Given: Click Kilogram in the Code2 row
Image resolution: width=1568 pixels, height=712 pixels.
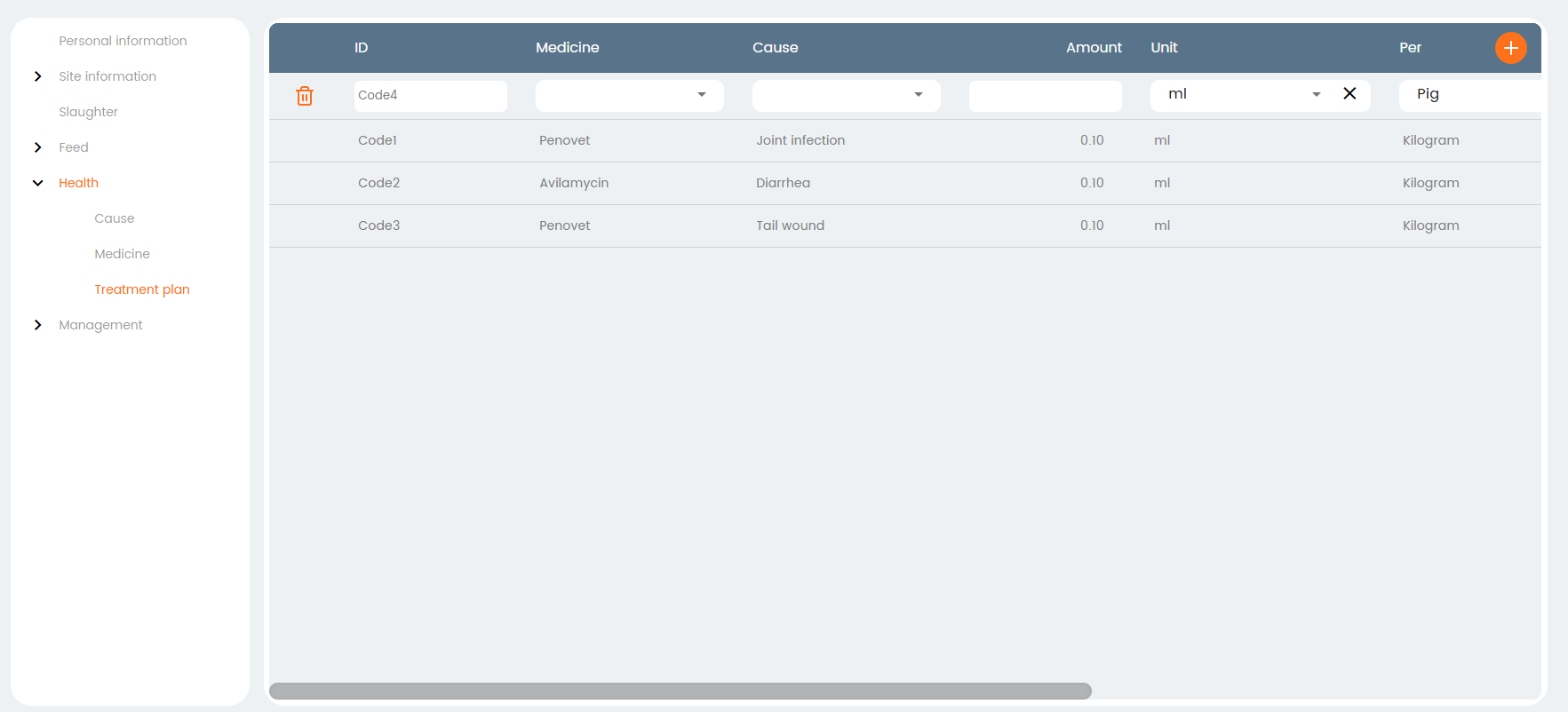Looking at the screenshot, I should [1430, 183].
